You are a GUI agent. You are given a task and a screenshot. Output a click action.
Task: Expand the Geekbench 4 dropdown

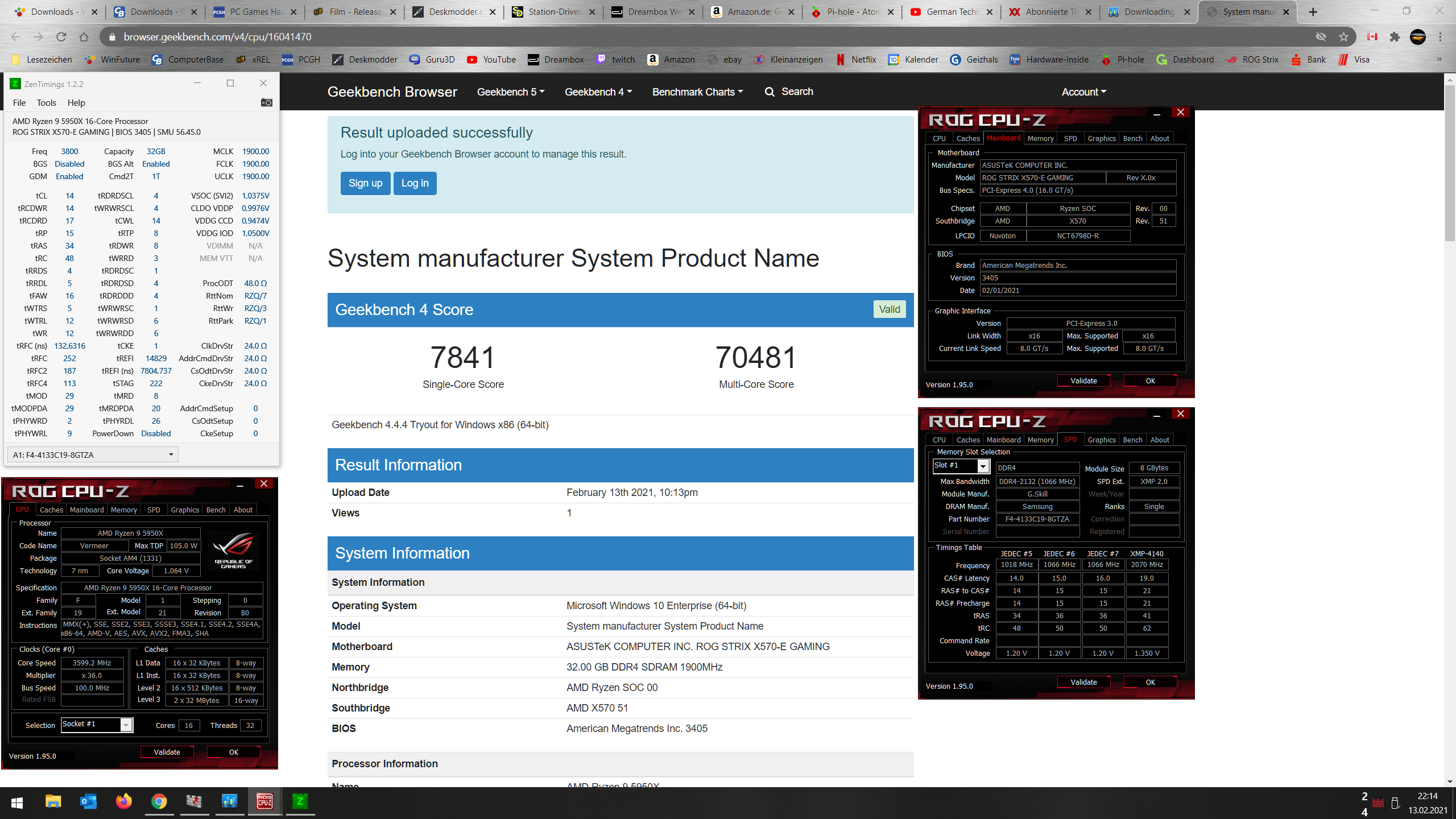[x=598, y=92]
